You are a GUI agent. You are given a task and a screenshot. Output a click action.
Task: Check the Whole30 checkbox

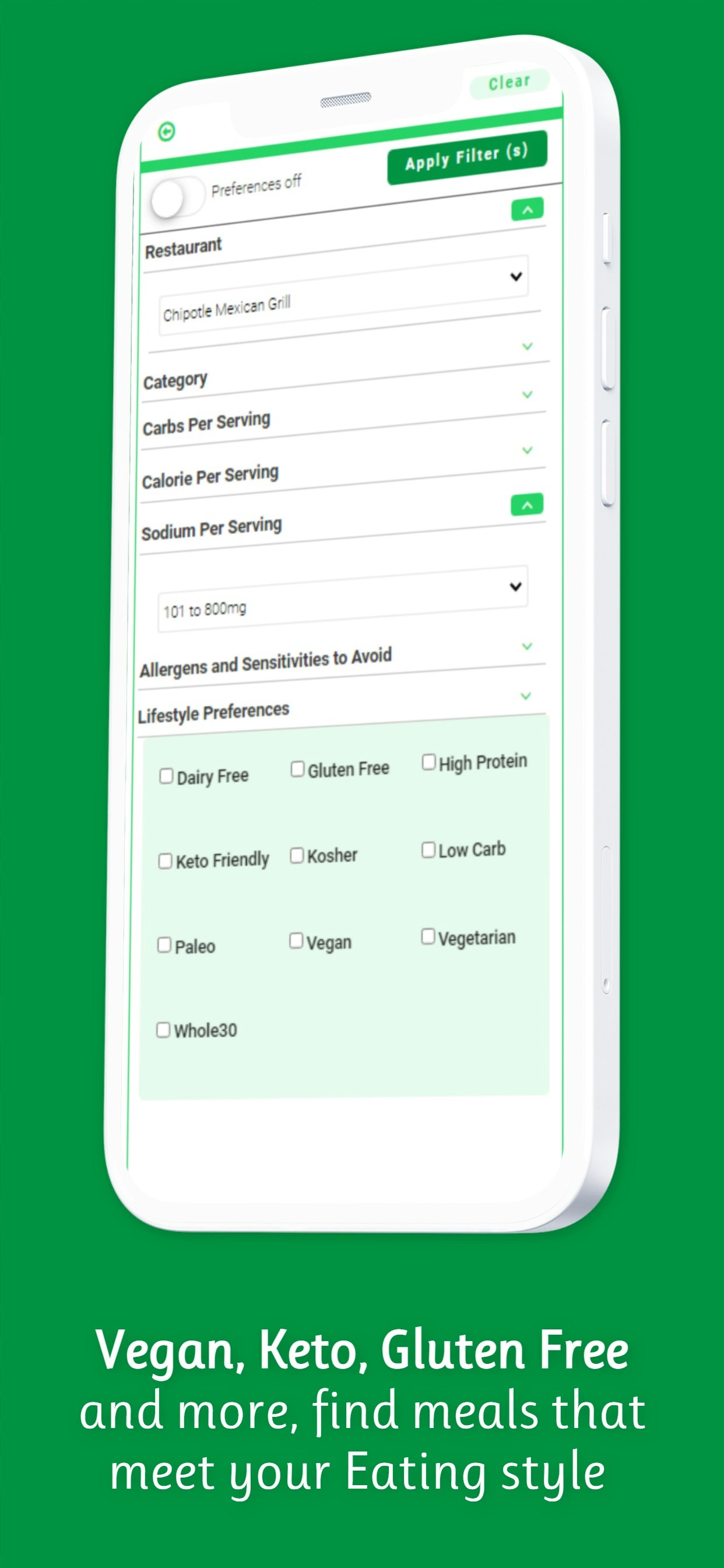163,1030
